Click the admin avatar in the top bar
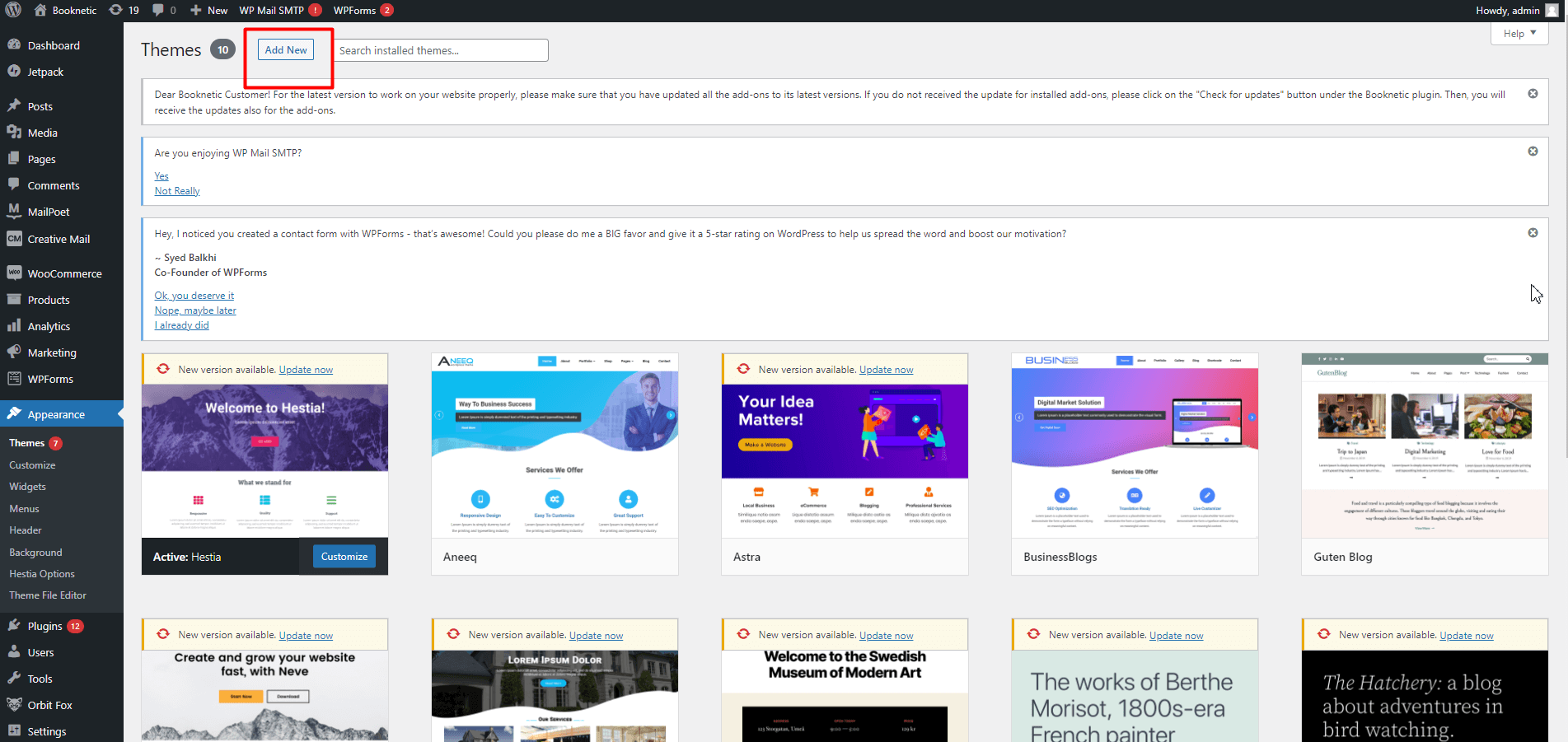 click(1552, 10)
